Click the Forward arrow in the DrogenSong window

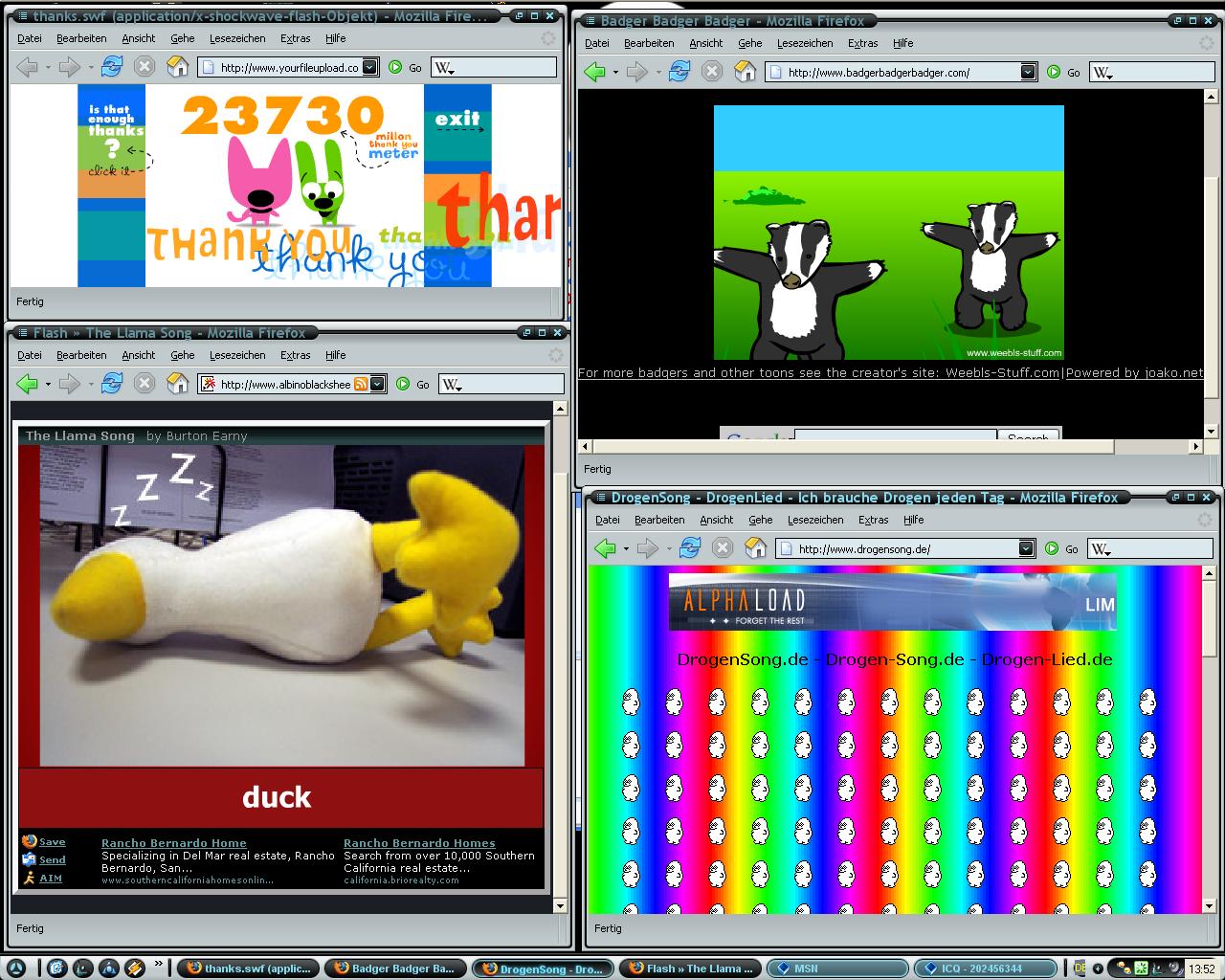click(x=647, y=548)
